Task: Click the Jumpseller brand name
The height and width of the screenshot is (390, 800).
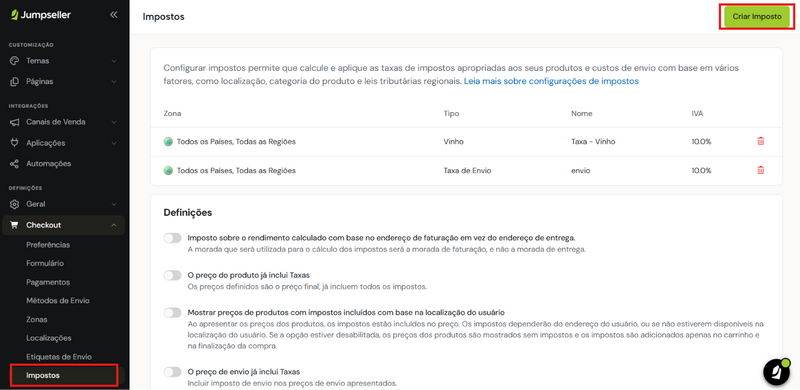Action: click(x=46, y=15)
